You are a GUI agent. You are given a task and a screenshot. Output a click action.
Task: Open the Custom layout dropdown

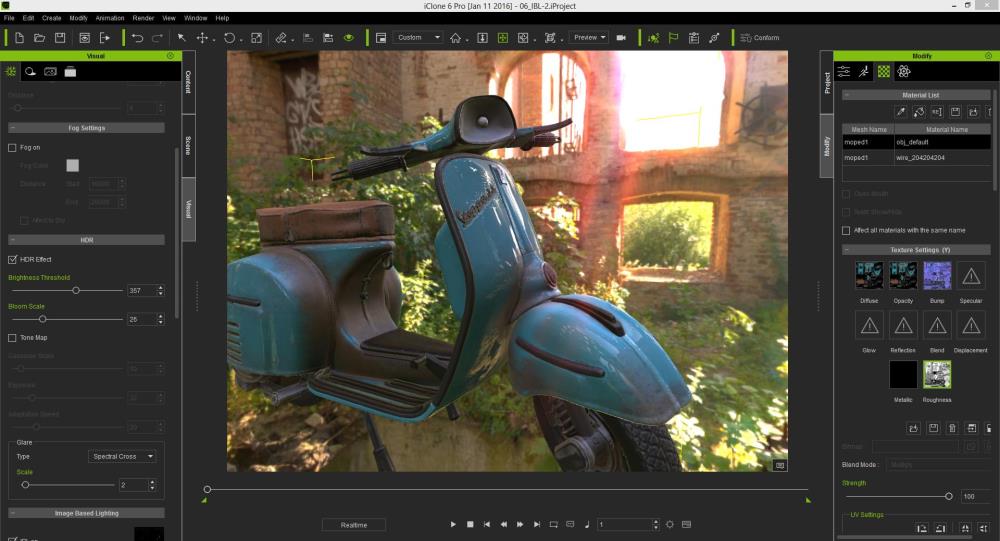[418, 38]
